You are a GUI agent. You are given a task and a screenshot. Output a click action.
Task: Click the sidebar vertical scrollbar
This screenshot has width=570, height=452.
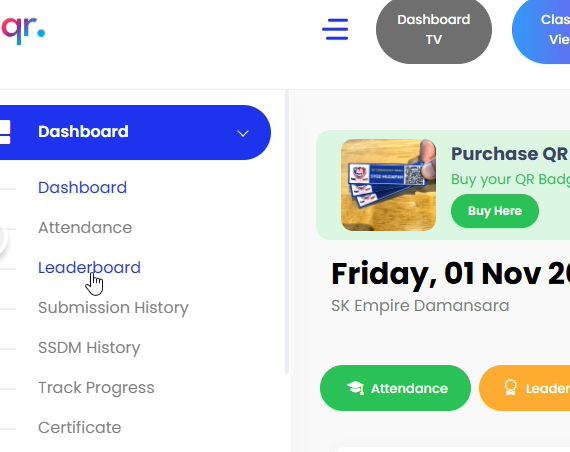[287, 232]
